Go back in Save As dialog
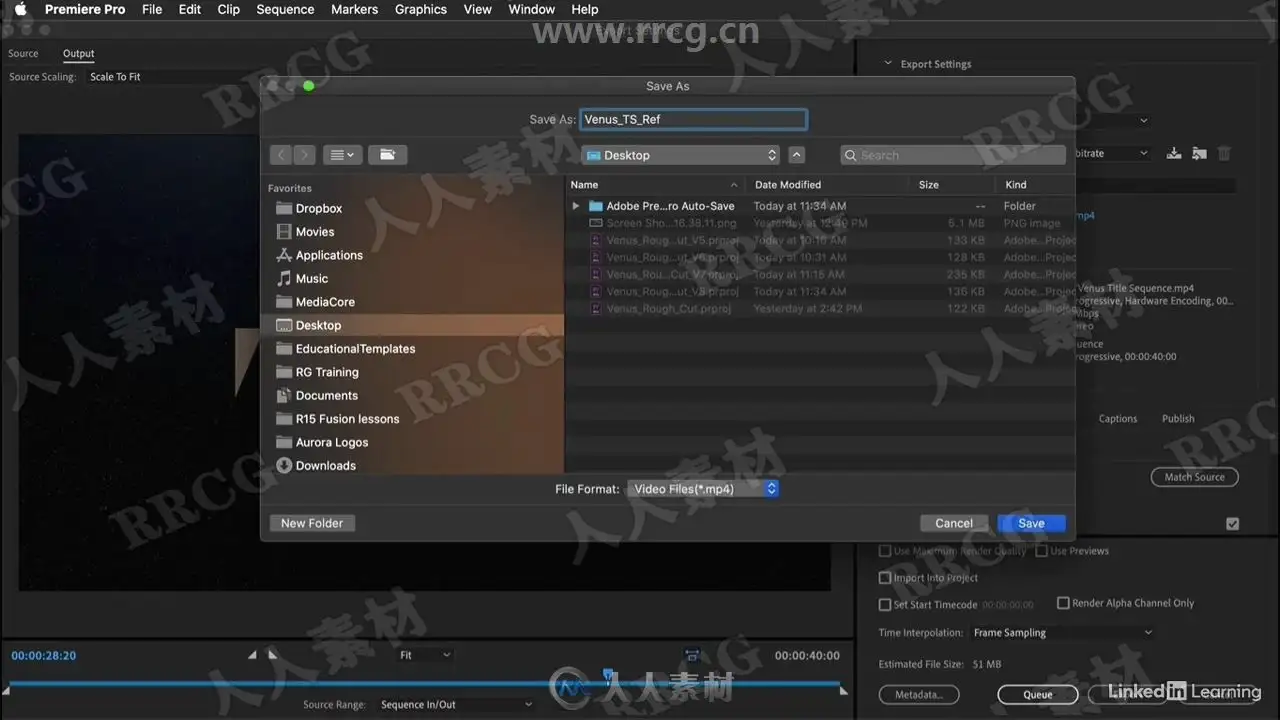Viewport: 1280px width, 720px height. (281, 155)
